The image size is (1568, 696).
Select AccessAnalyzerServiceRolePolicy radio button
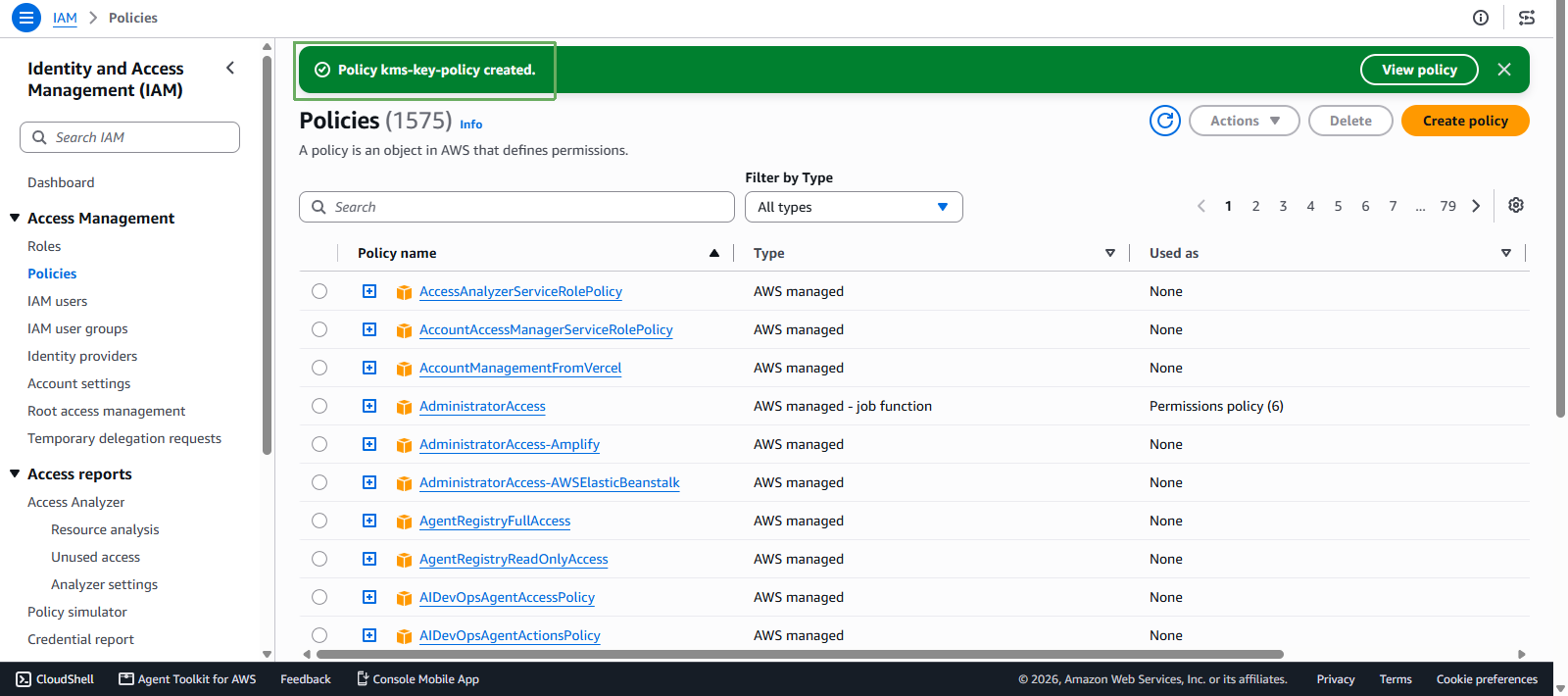click(319, 291)
